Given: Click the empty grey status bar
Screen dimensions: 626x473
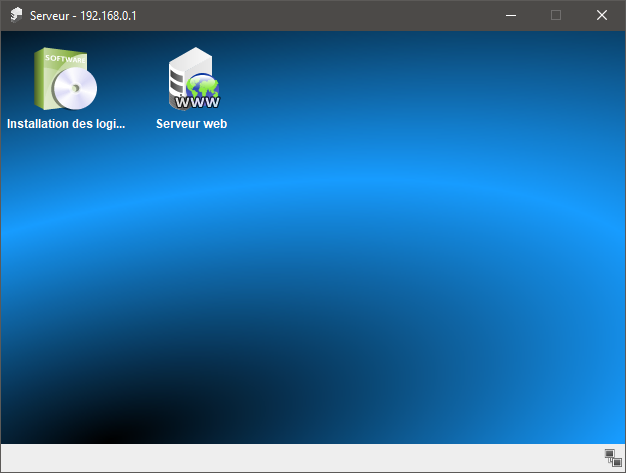Looking at the screenshot, I should (x=300, y=458).
